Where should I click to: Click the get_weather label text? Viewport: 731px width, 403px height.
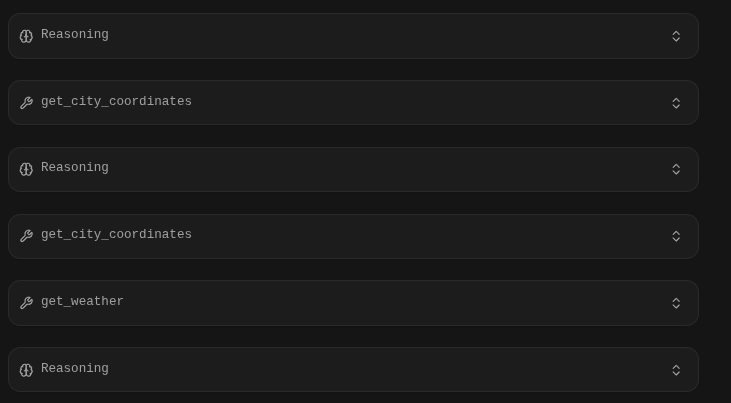[82, 302]
